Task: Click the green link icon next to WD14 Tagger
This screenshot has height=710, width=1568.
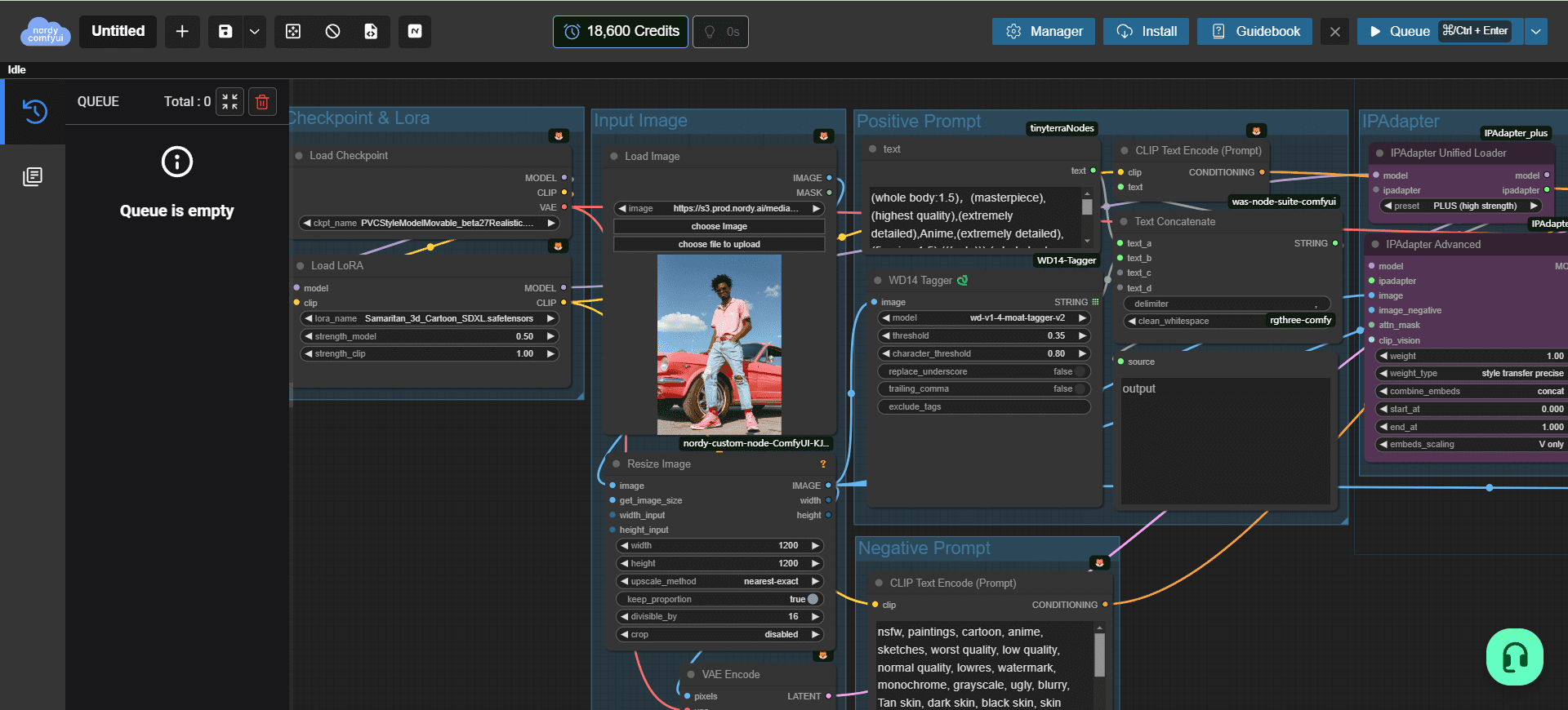Action: point(962,280)
